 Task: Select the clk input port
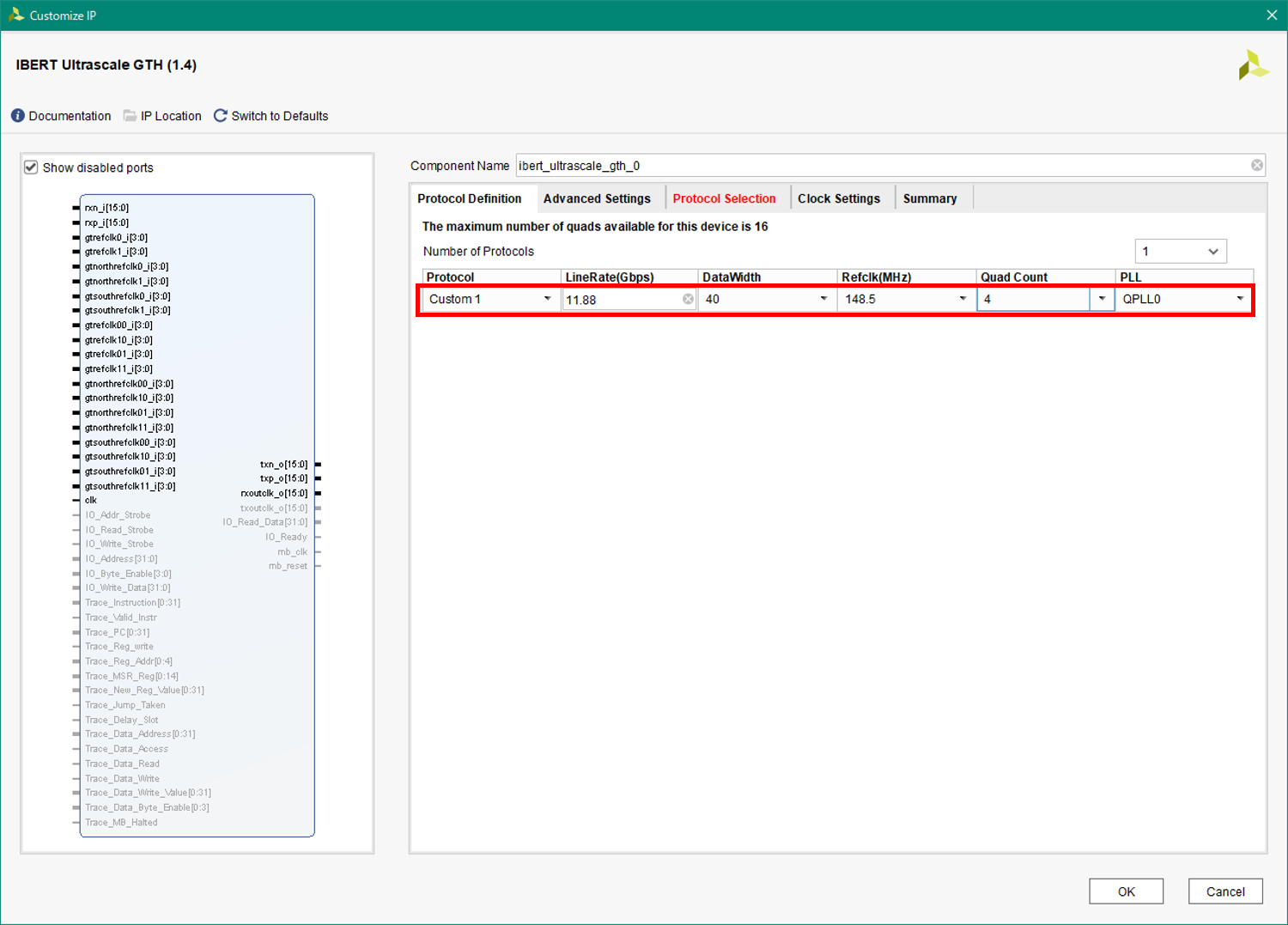(90, 500)
